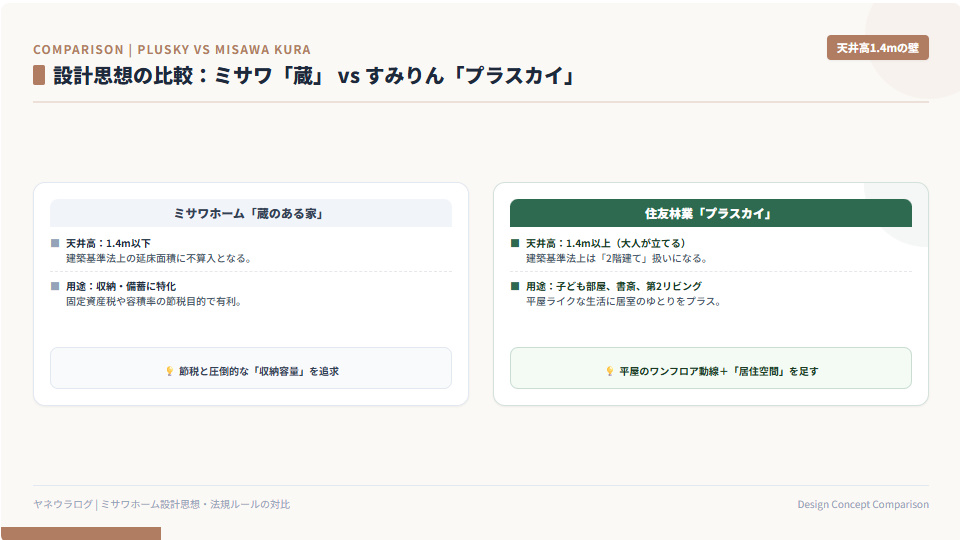
Task: Select the ミサワホーム「蔵のある家」 card header
Action: pos(251,213)
